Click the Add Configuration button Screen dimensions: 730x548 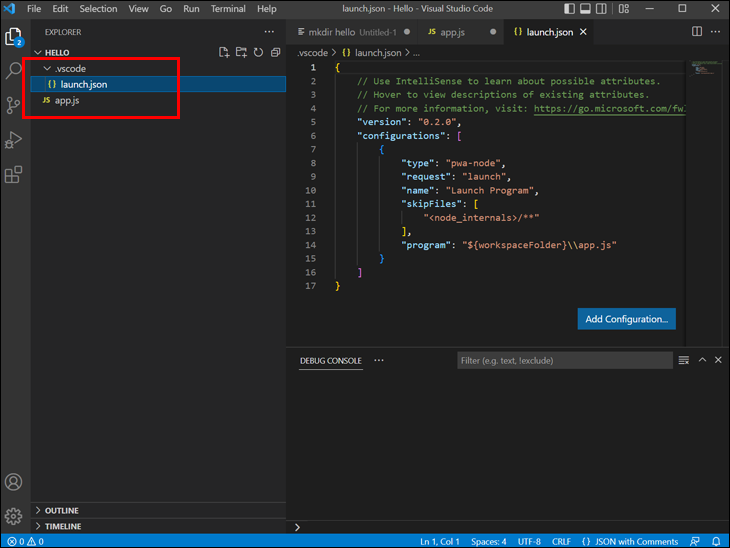[x=626, y=319]
